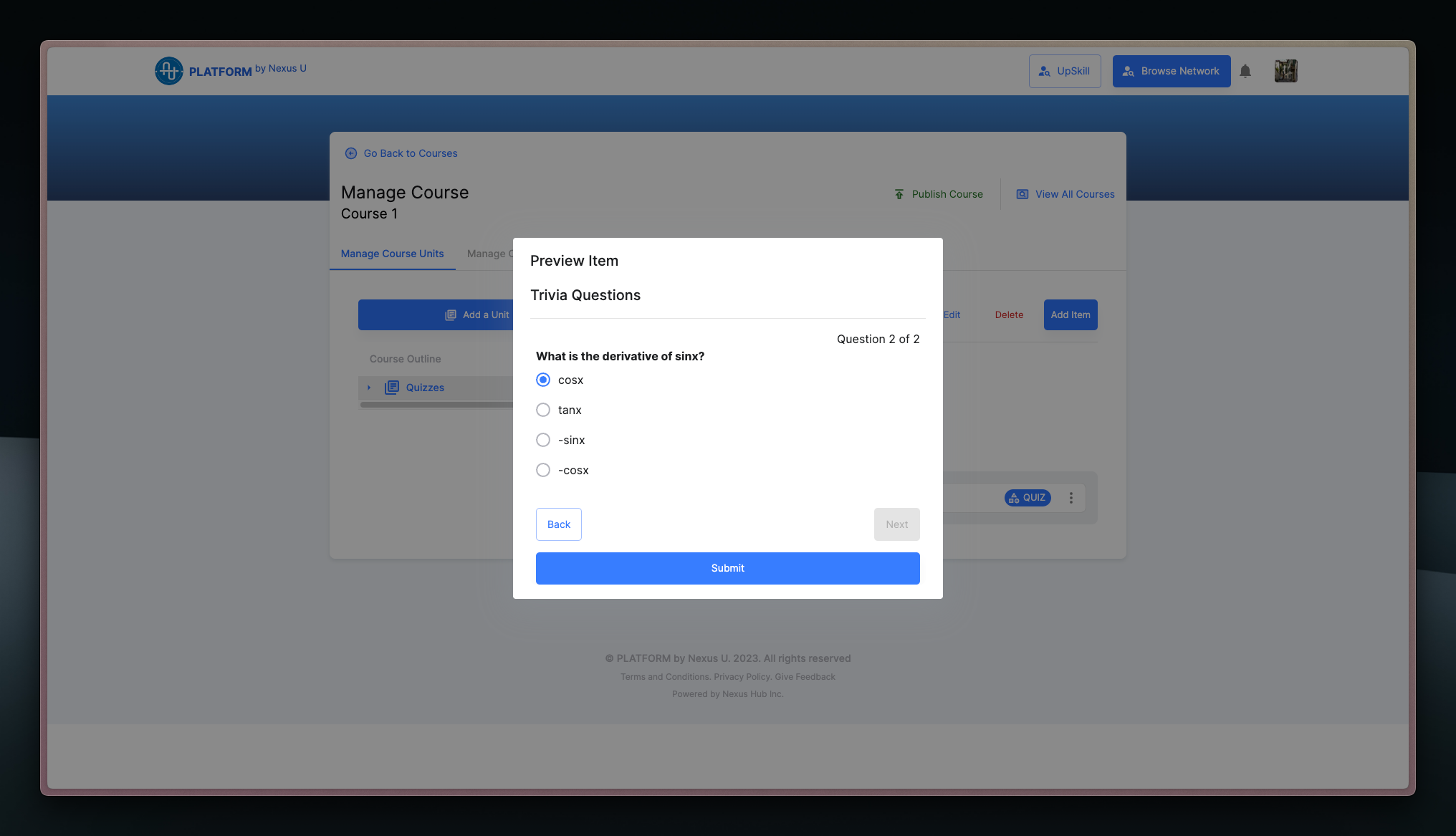Image resolution: width=1456 pixels, height=836 pixels.
Task: Click the QUIZ badge icon
Action: [x=1013, y=497]
